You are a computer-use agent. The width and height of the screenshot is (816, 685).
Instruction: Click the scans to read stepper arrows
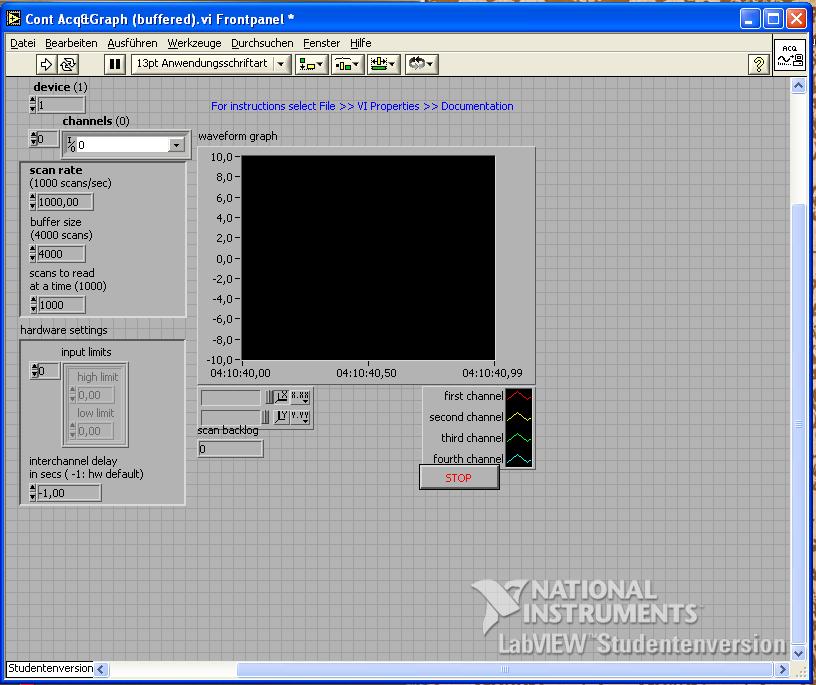[33, 305]
